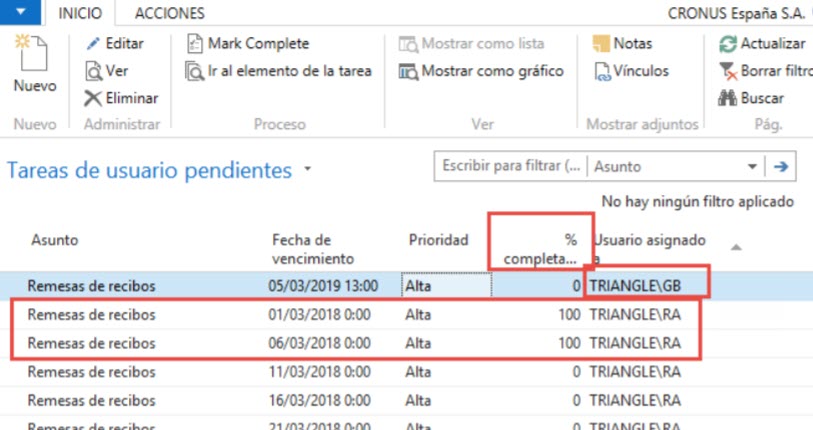Collapse the filter pane with the triangle arrow
The width and height of the screenshot is (813, 430).
[x=736, y=247]
